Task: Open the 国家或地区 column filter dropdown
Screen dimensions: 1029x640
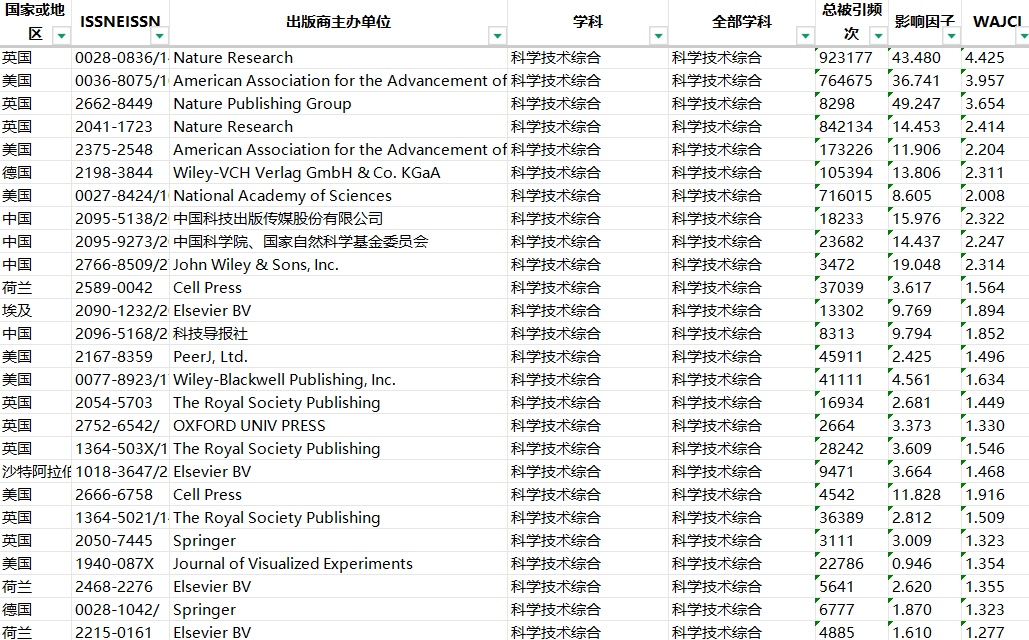Action: [61, 35]
